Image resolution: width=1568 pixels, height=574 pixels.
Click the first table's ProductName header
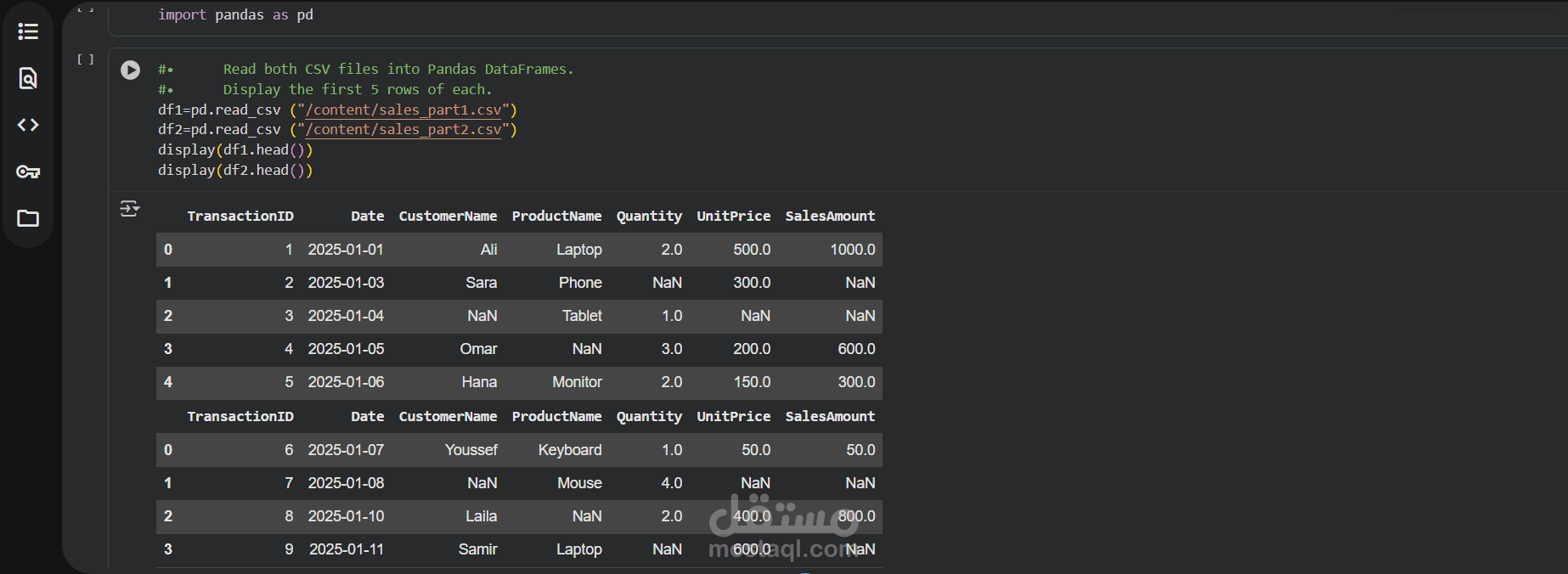556,216
